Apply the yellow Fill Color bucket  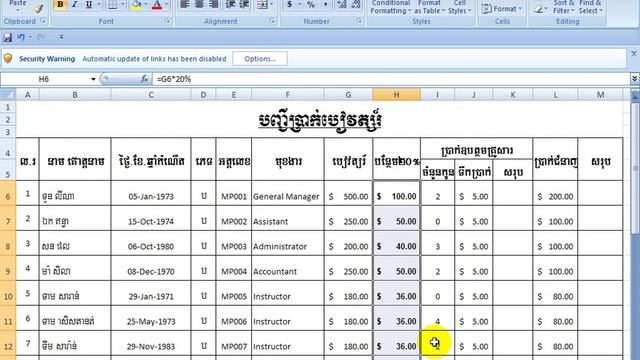[136, 5]
